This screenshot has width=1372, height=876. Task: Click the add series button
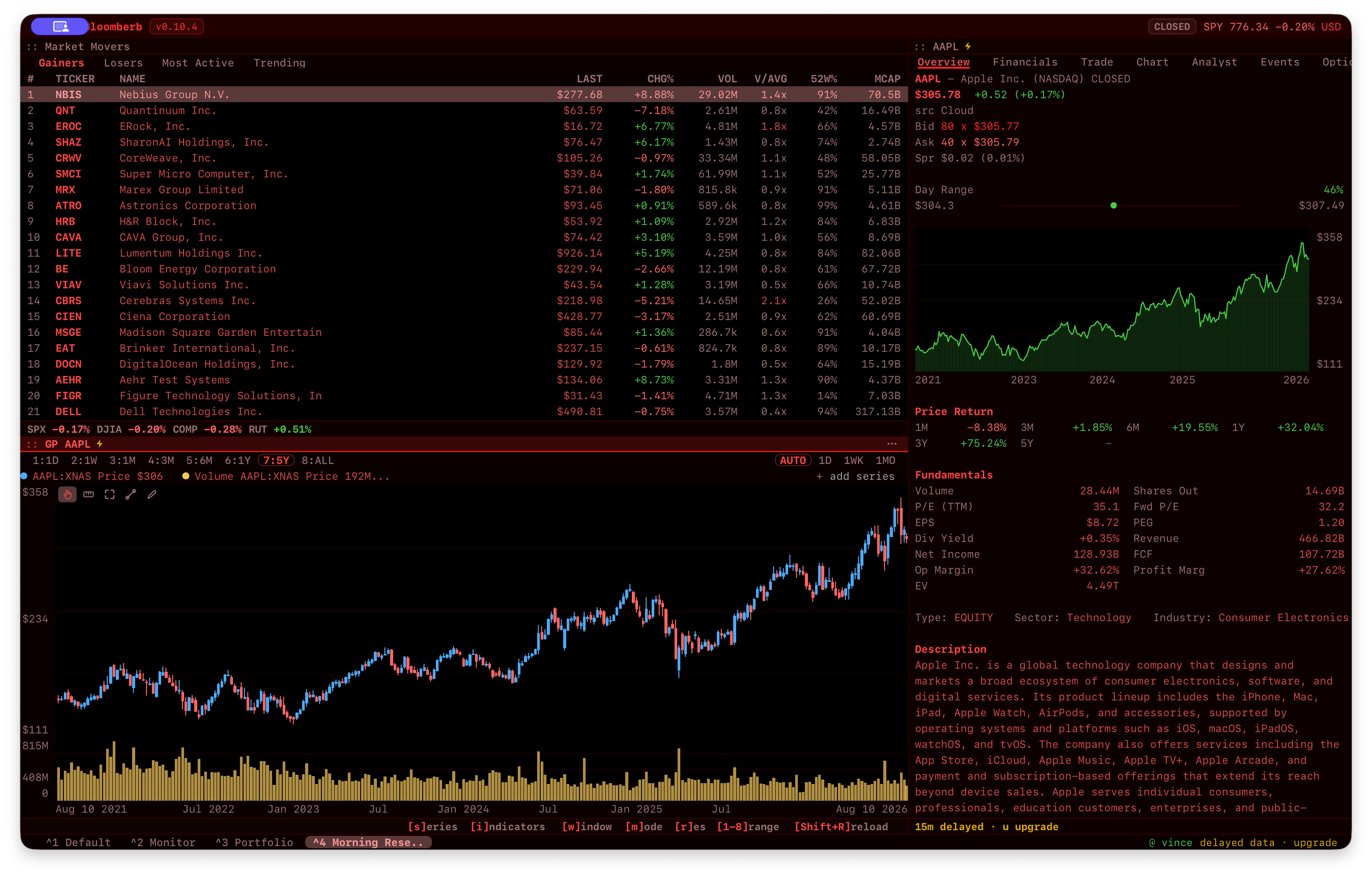click(x=855, y=476)
